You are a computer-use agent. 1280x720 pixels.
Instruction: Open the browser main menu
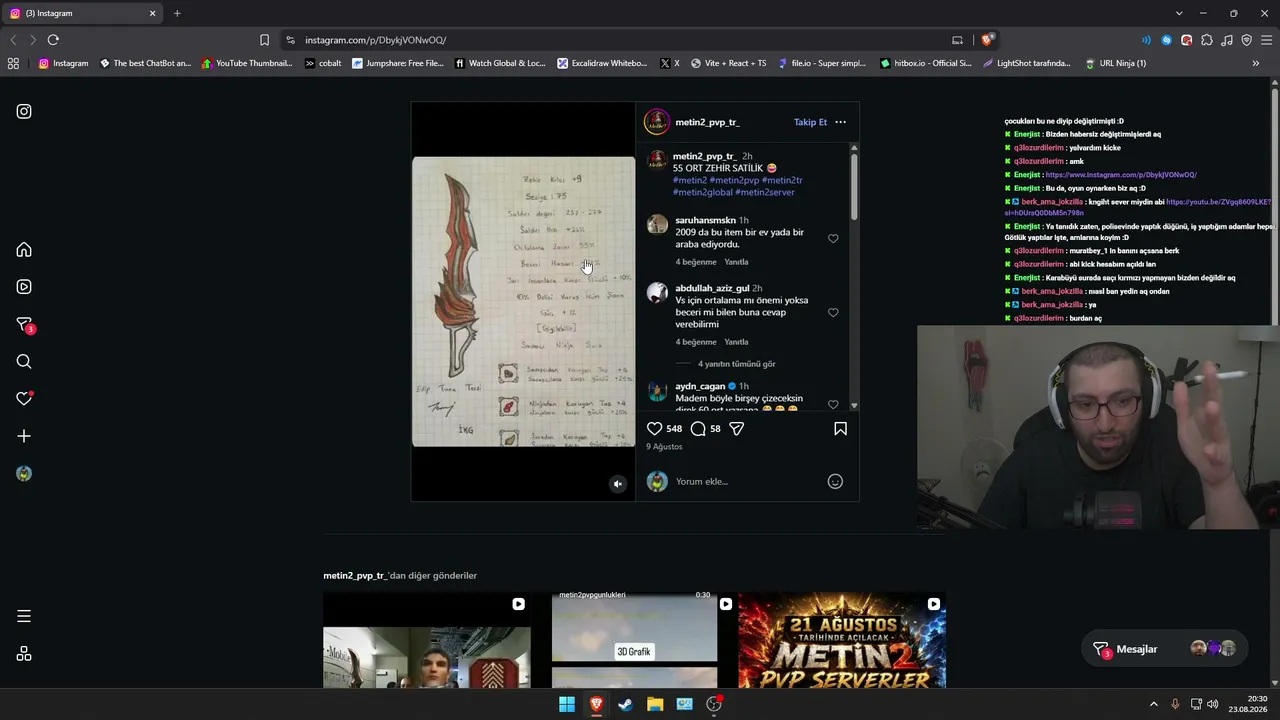click(x=1266, y=40)
